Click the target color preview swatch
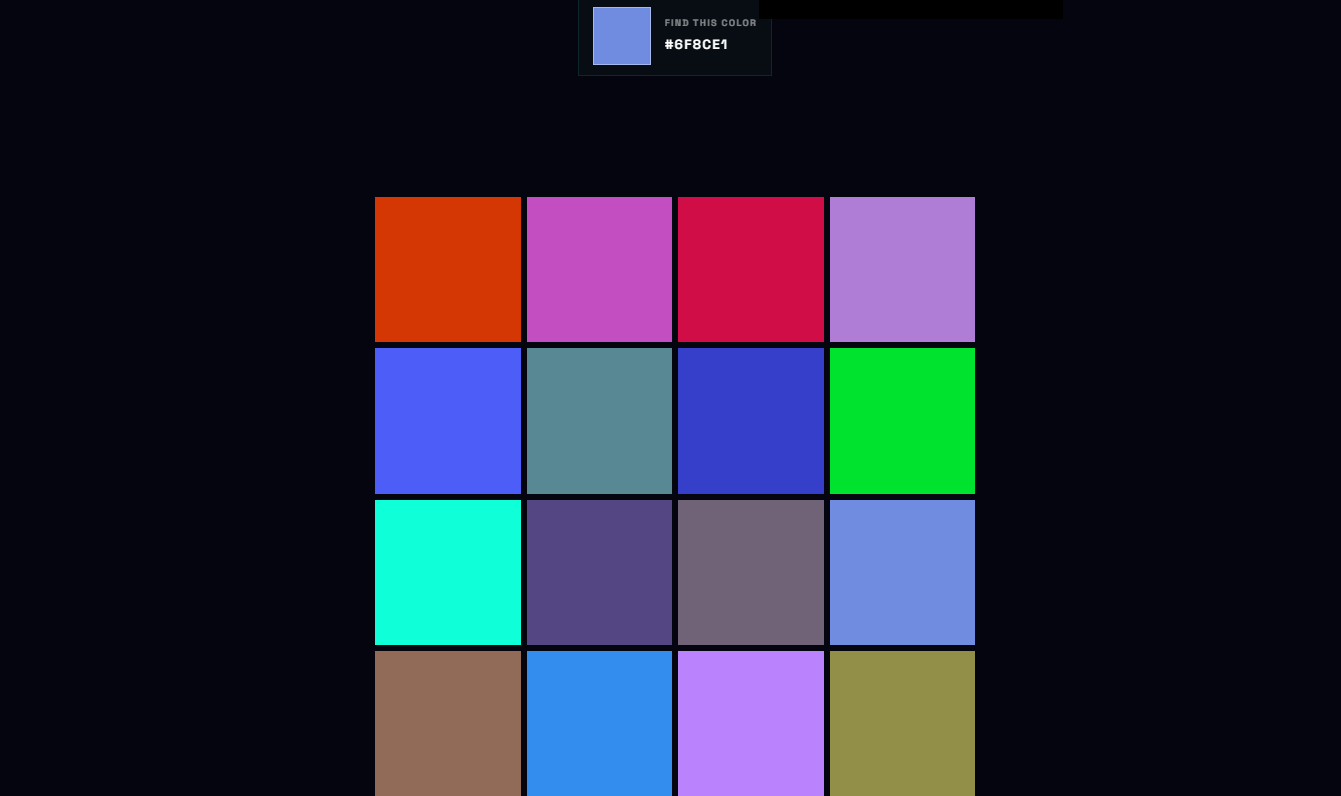The width and height of the screenshot is (1341, 796). tap(622, 36)
